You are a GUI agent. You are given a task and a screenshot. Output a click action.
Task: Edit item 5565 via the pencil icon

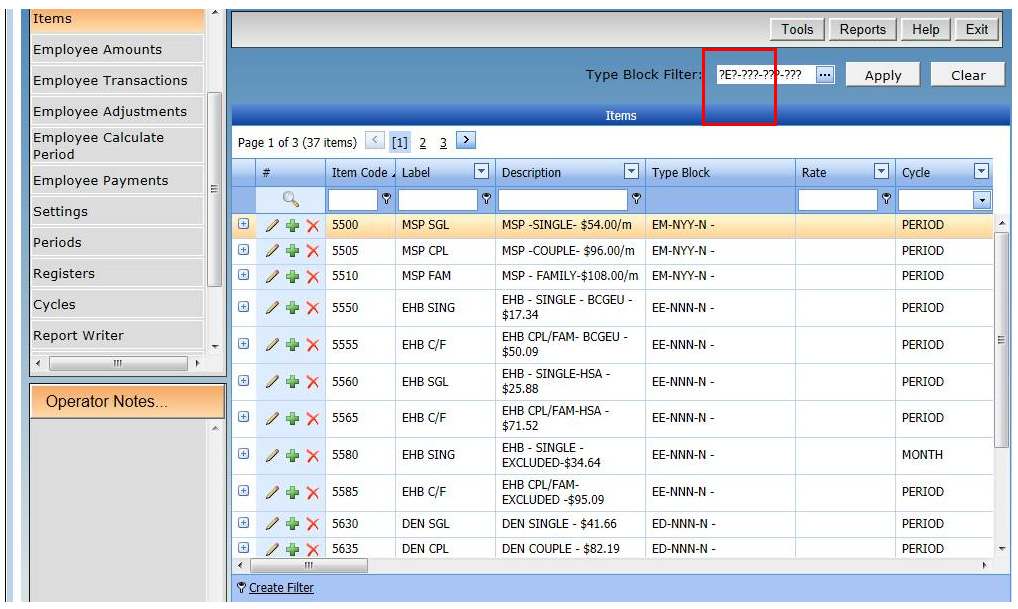coord(272,419)
